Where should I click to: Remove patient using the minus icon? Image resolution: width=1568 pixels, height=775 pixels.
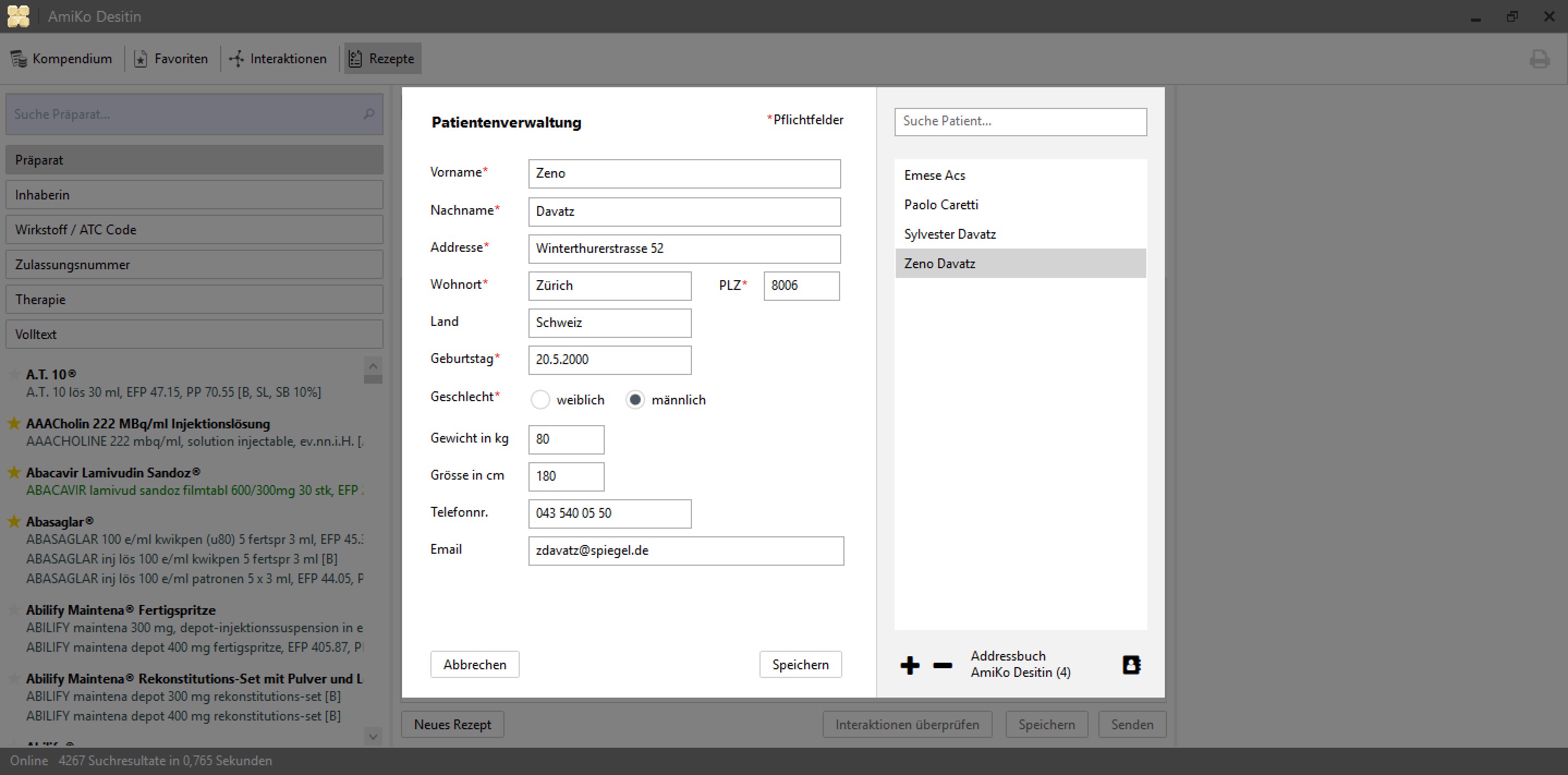942,665
